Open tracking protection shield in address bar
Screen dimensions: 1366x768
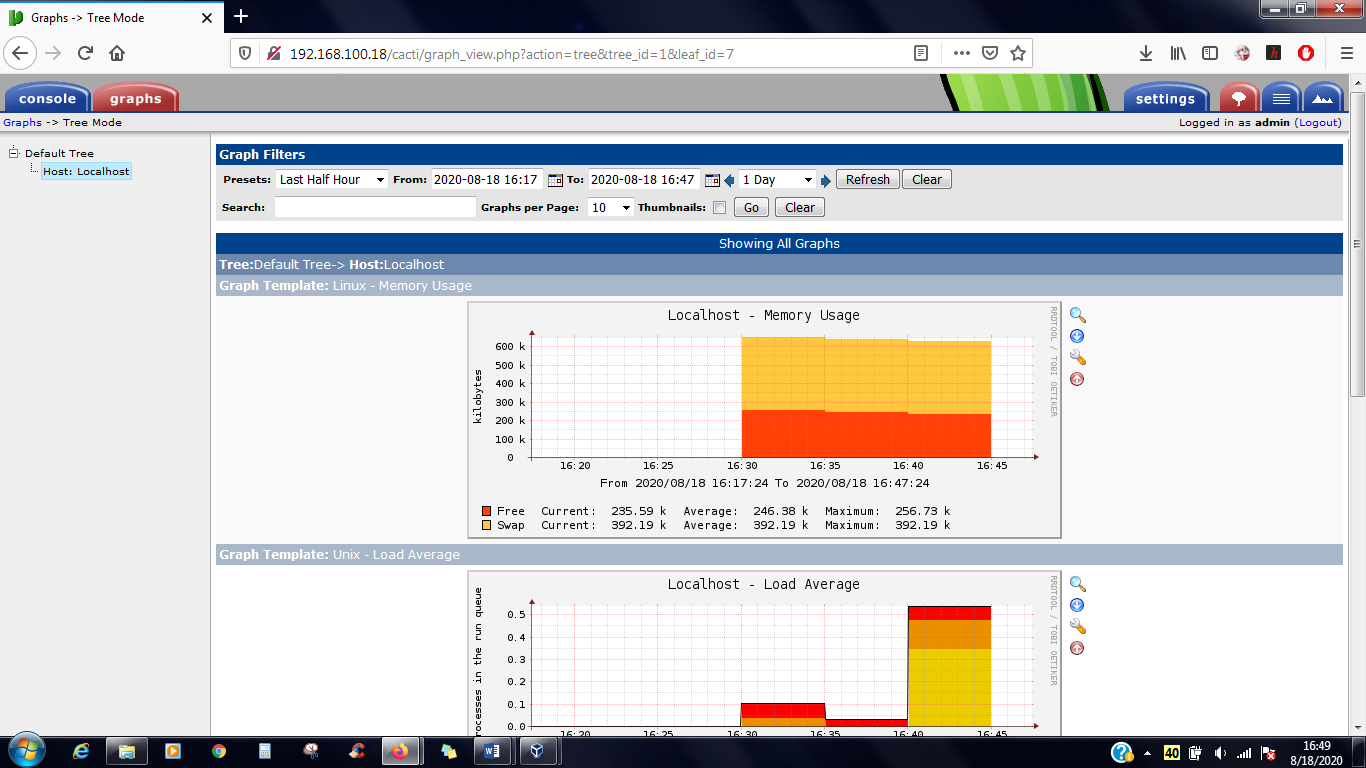click(x=245, y=53)
